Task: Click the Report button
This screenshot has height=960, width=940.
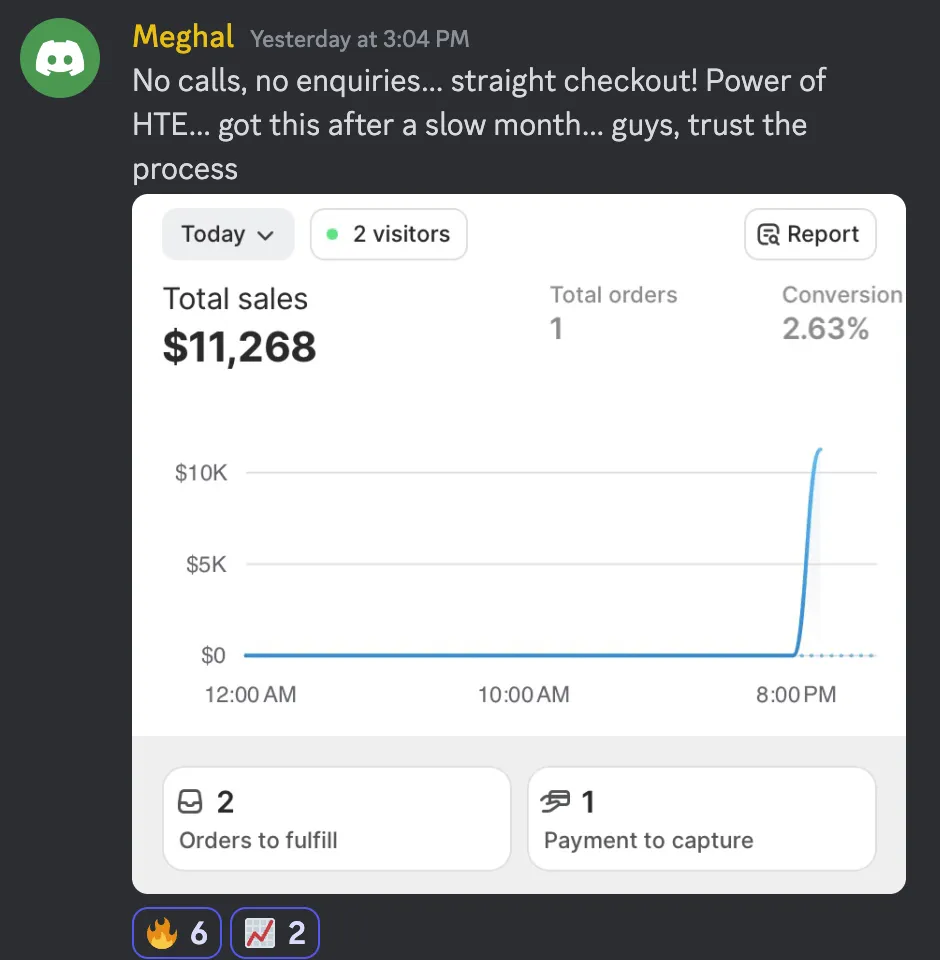Action: coord(810,234)
